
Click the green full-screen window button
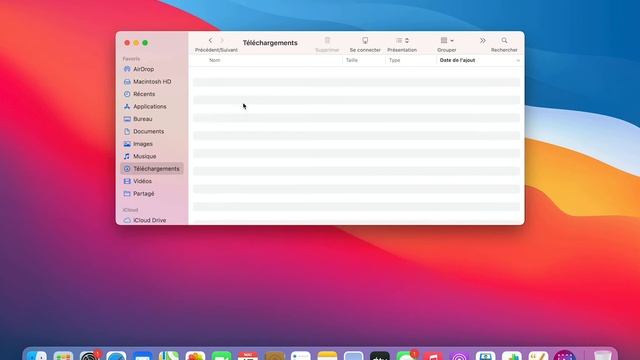[145, 43]
